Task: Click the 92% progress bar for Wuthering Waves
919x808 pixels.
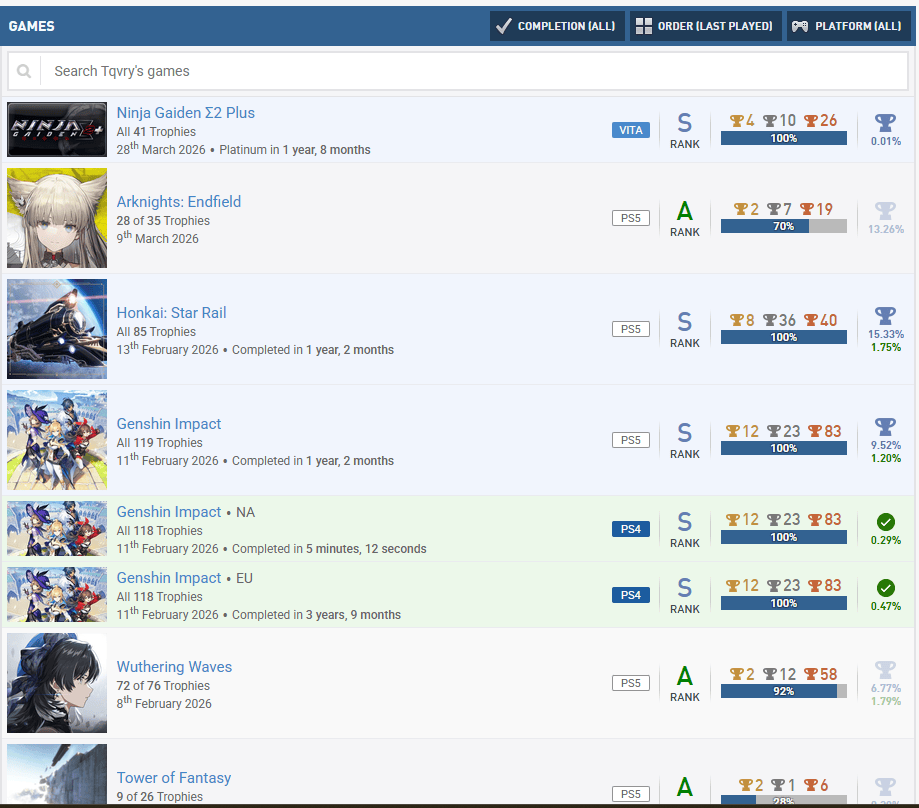Action: coord(783,691)
